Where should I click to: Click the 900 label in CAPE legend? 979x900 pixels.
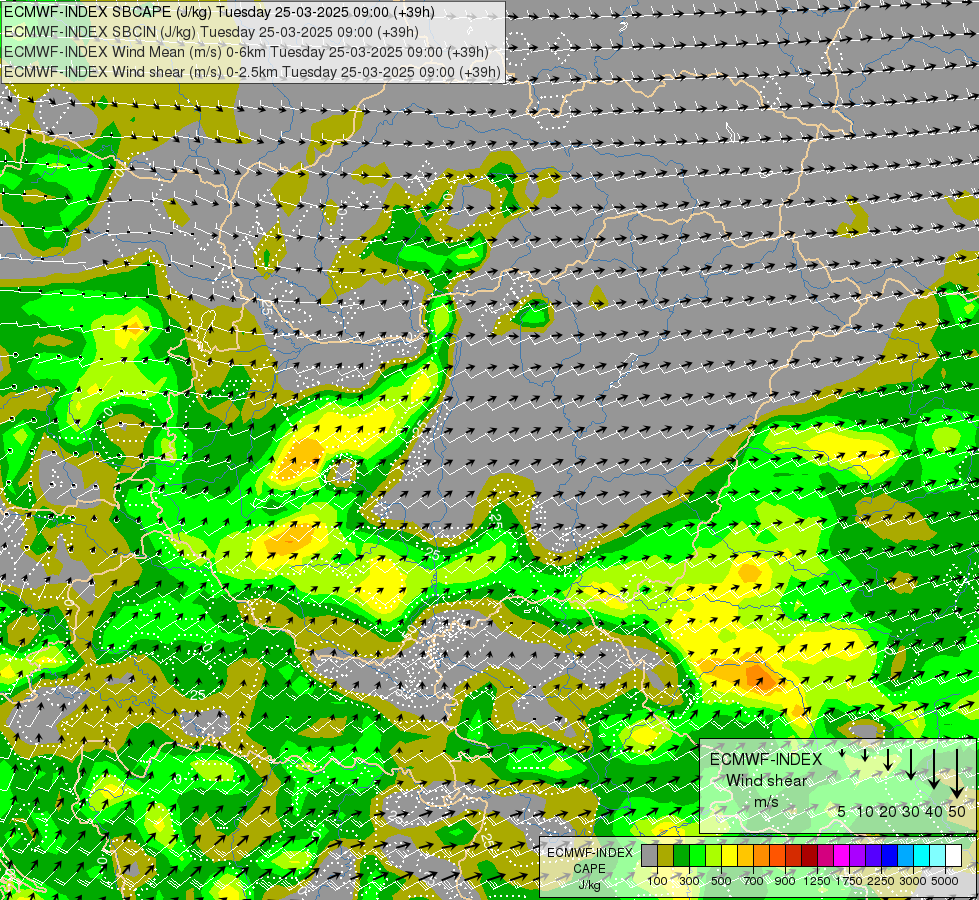click(785, 881)
